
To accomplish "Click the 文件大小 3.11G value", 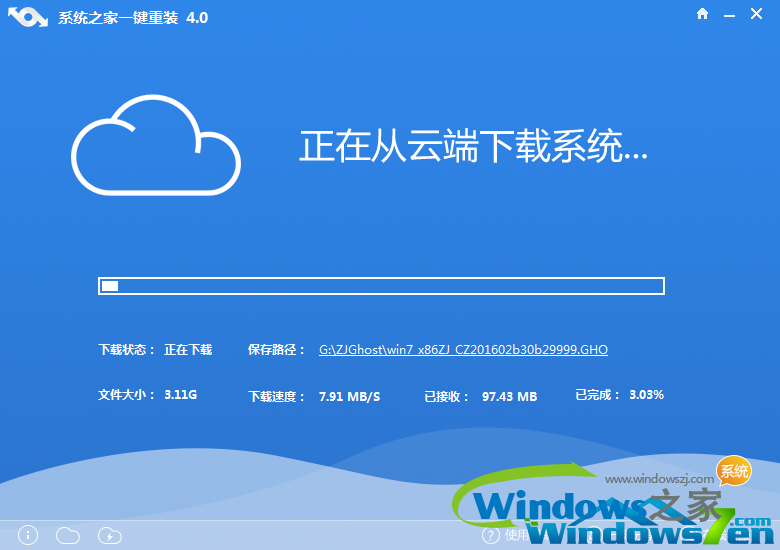I will (180, 395).
